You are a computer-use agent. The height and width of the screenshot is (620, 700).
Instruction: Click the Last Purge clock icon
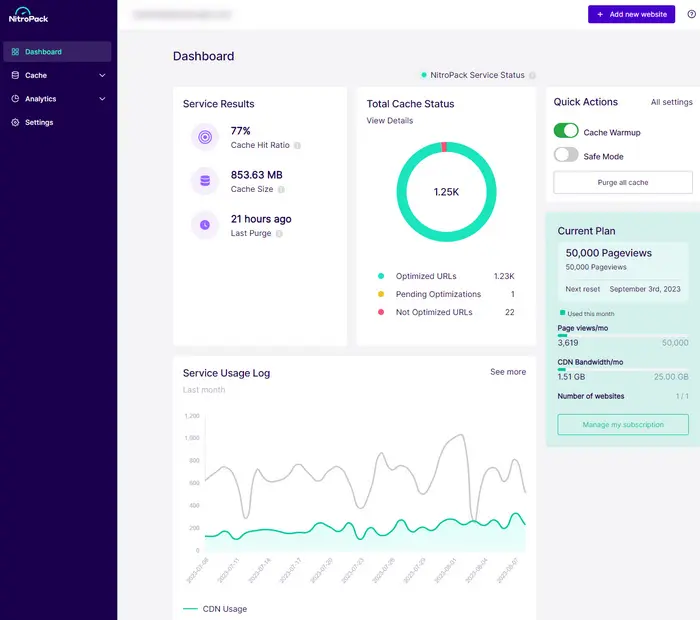click(x=204, y=225)
